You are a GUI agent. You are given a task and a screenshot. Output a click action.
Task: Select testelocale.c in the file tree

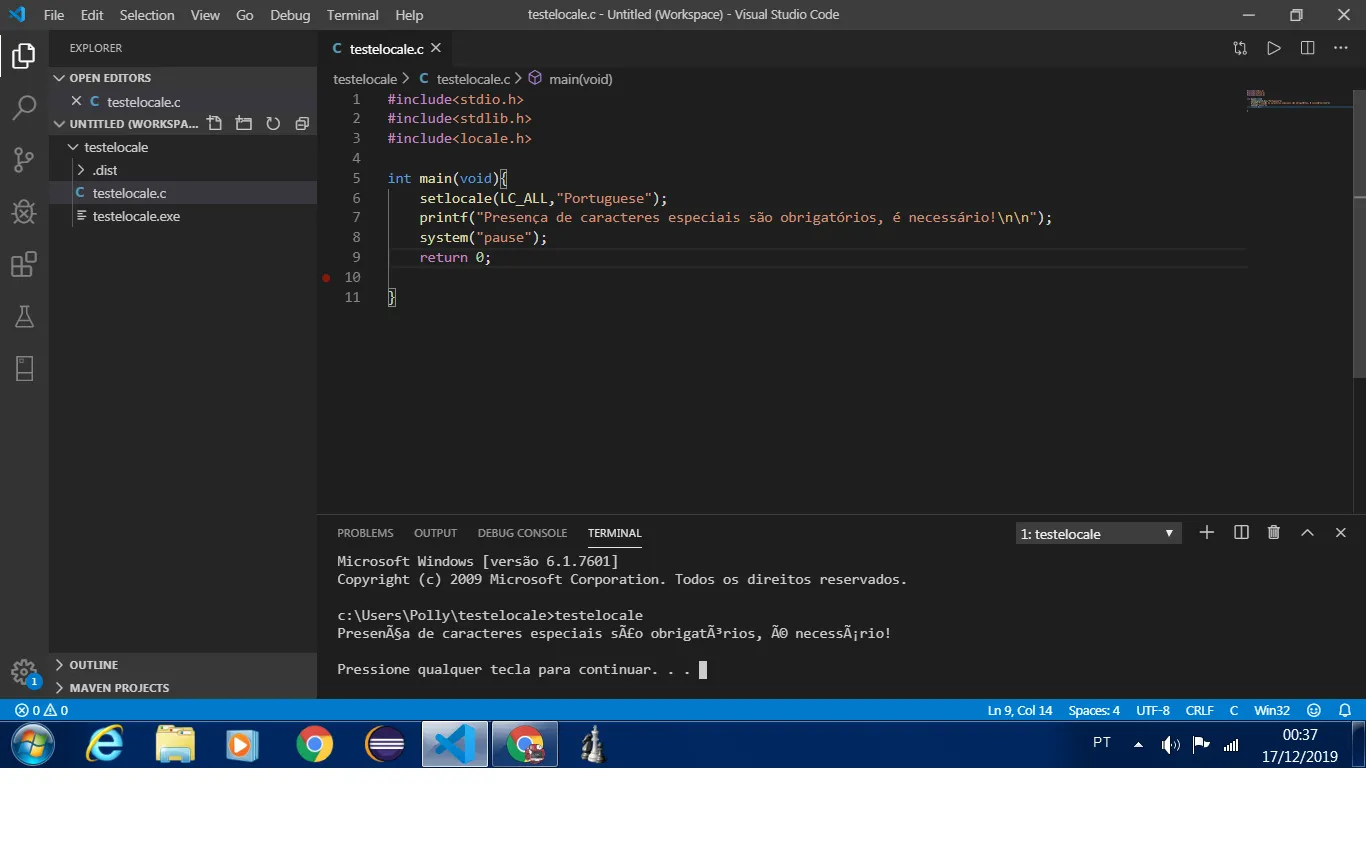pos(183,193)
